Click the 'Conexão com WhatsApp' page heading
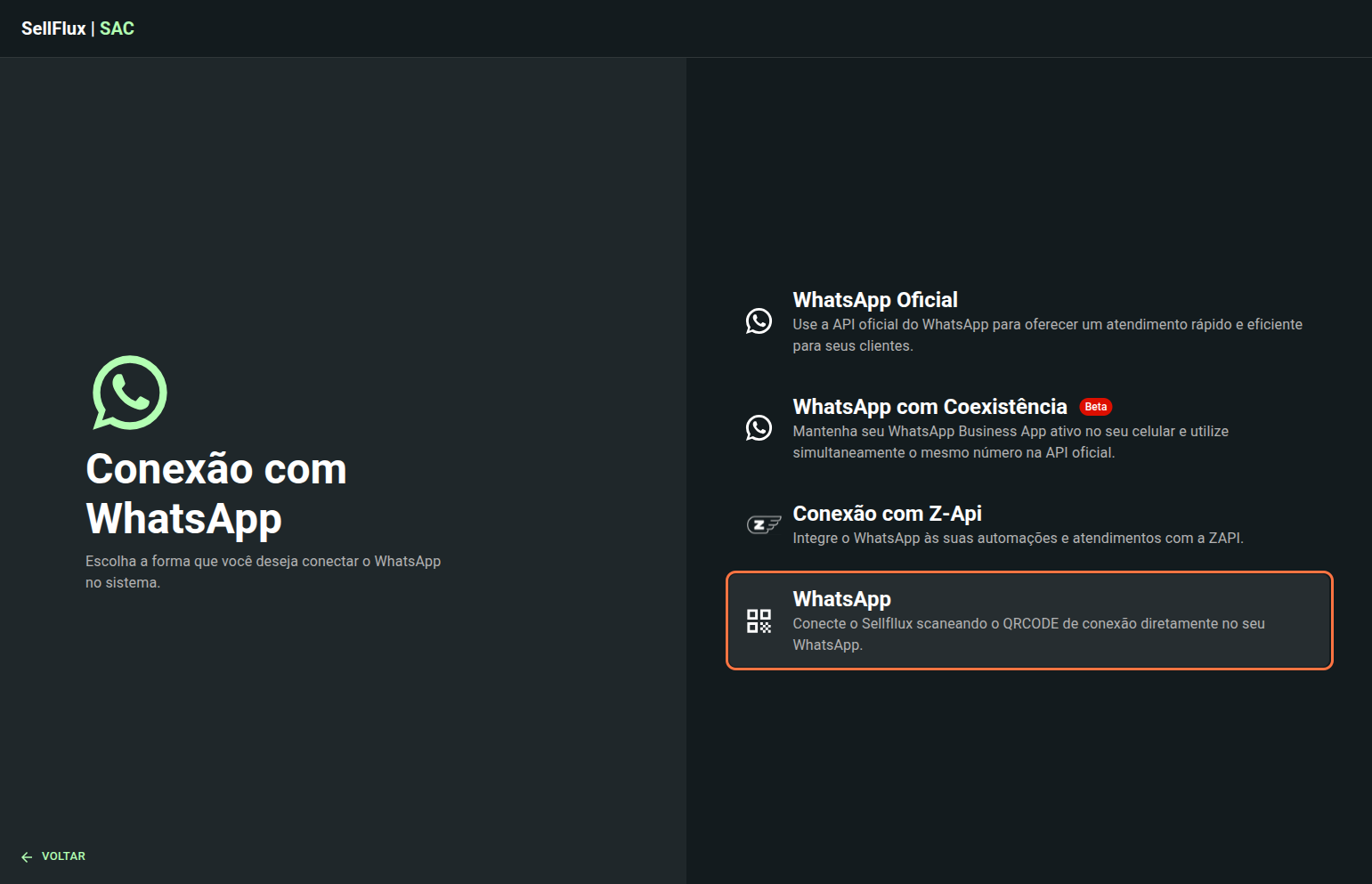1372x884 pixels. (216, 493)
